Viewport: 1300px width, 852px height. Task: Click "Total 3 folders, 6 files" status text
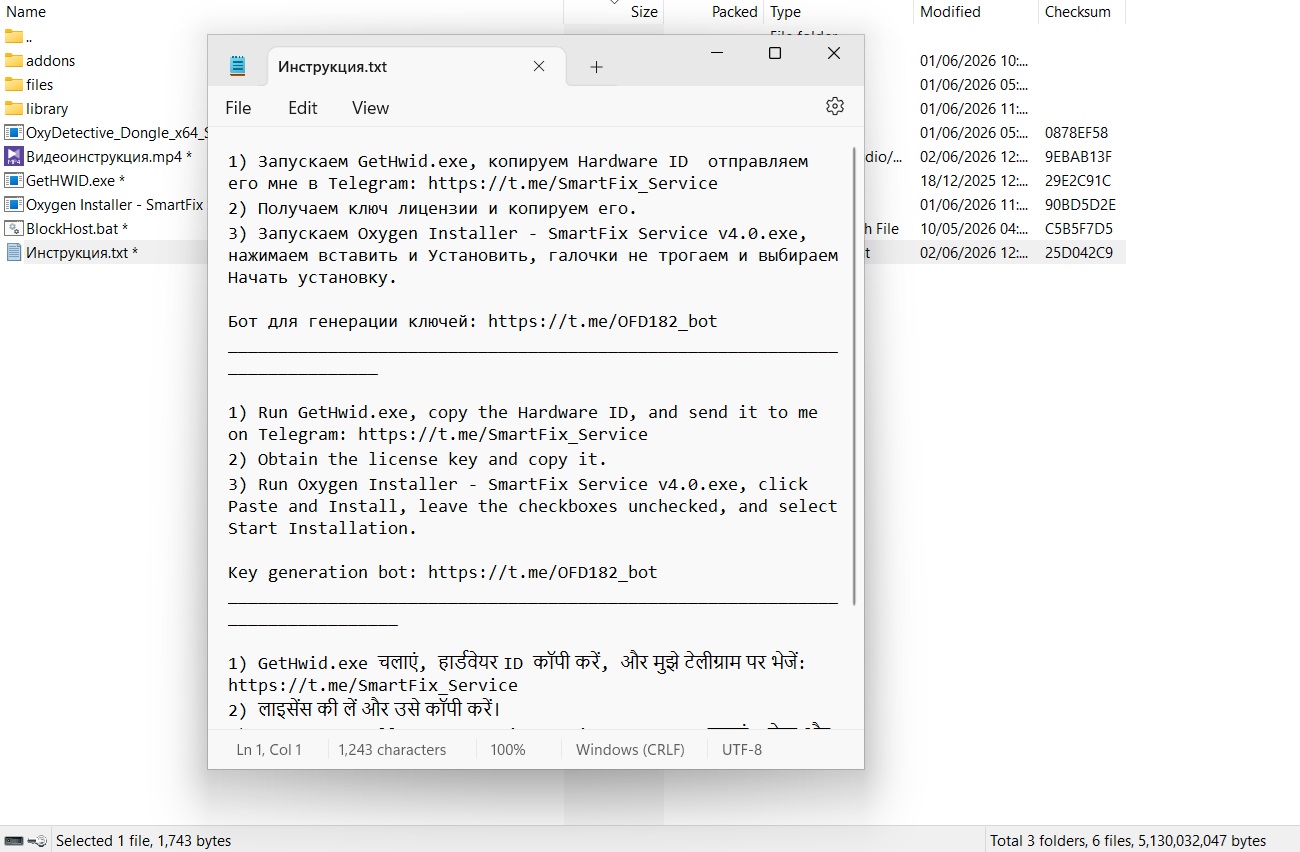tap(1128, 841)
